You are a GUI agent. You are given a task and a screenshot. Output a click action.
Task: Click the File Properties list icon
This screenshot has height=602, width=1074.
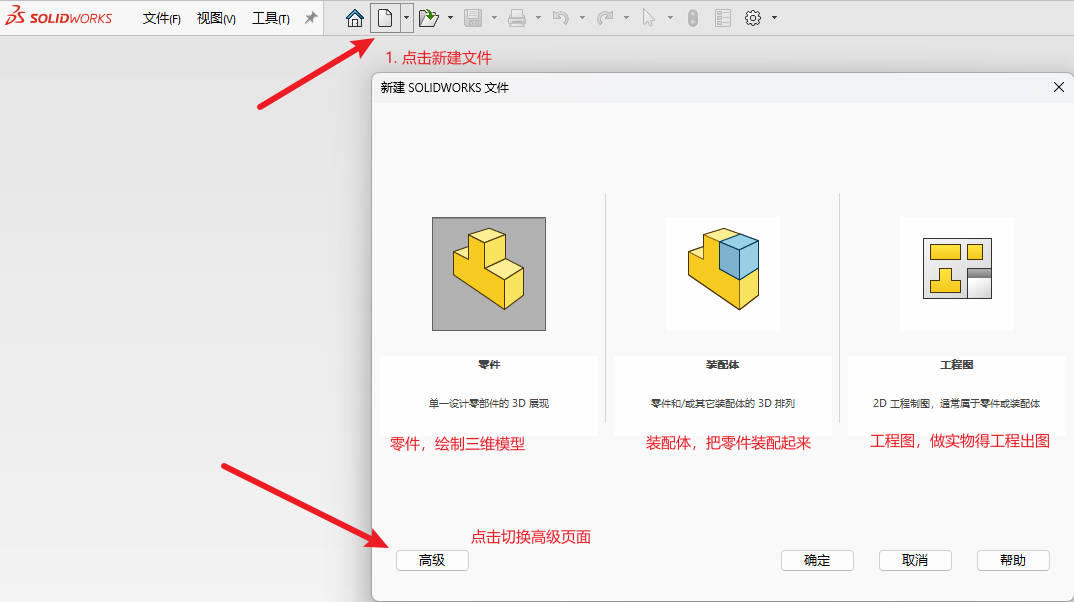(723, 18)
